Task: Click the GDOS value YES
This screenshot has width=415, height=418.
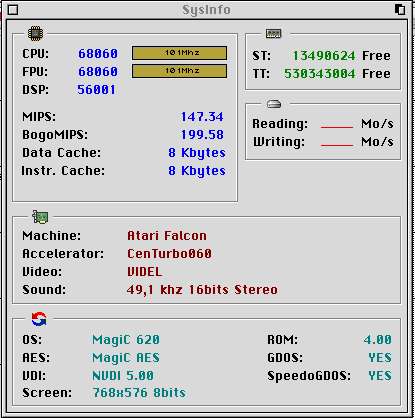Action: [x=380, y=358]
